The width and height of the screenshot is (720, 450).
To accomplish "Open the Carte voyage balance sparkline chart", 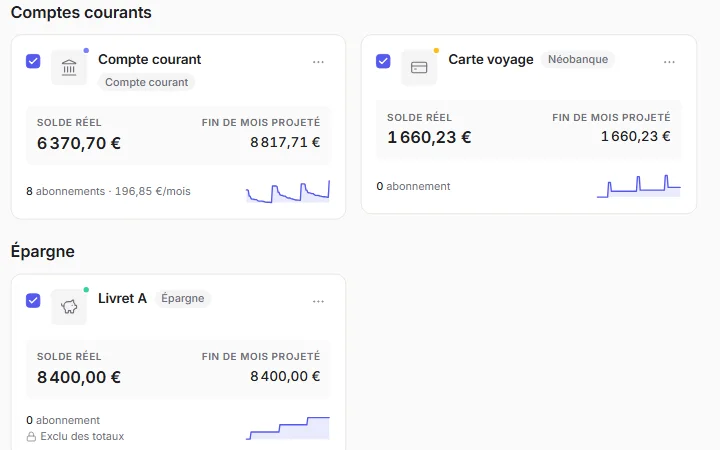I will click(639, 186).
